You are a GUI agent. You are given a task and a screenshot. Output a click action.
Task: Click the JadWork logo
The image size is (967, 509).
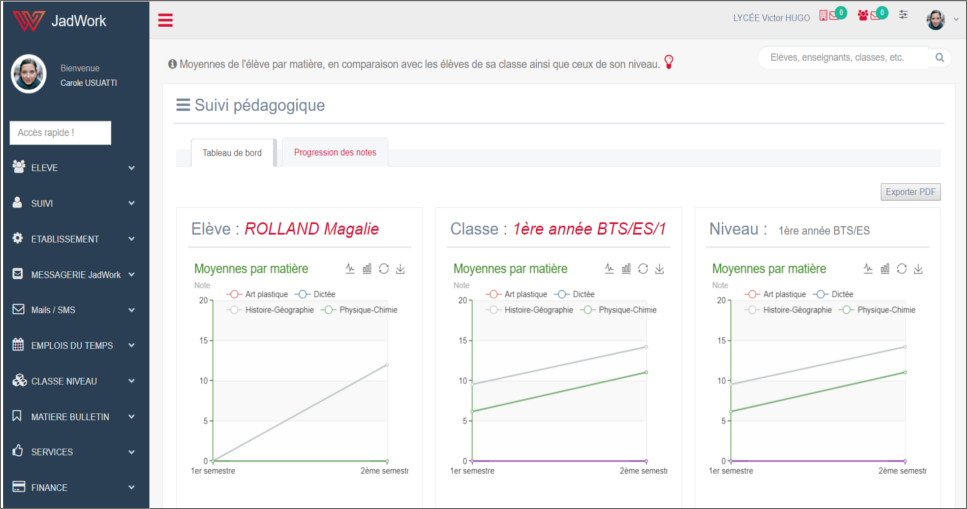coord(59,20)
